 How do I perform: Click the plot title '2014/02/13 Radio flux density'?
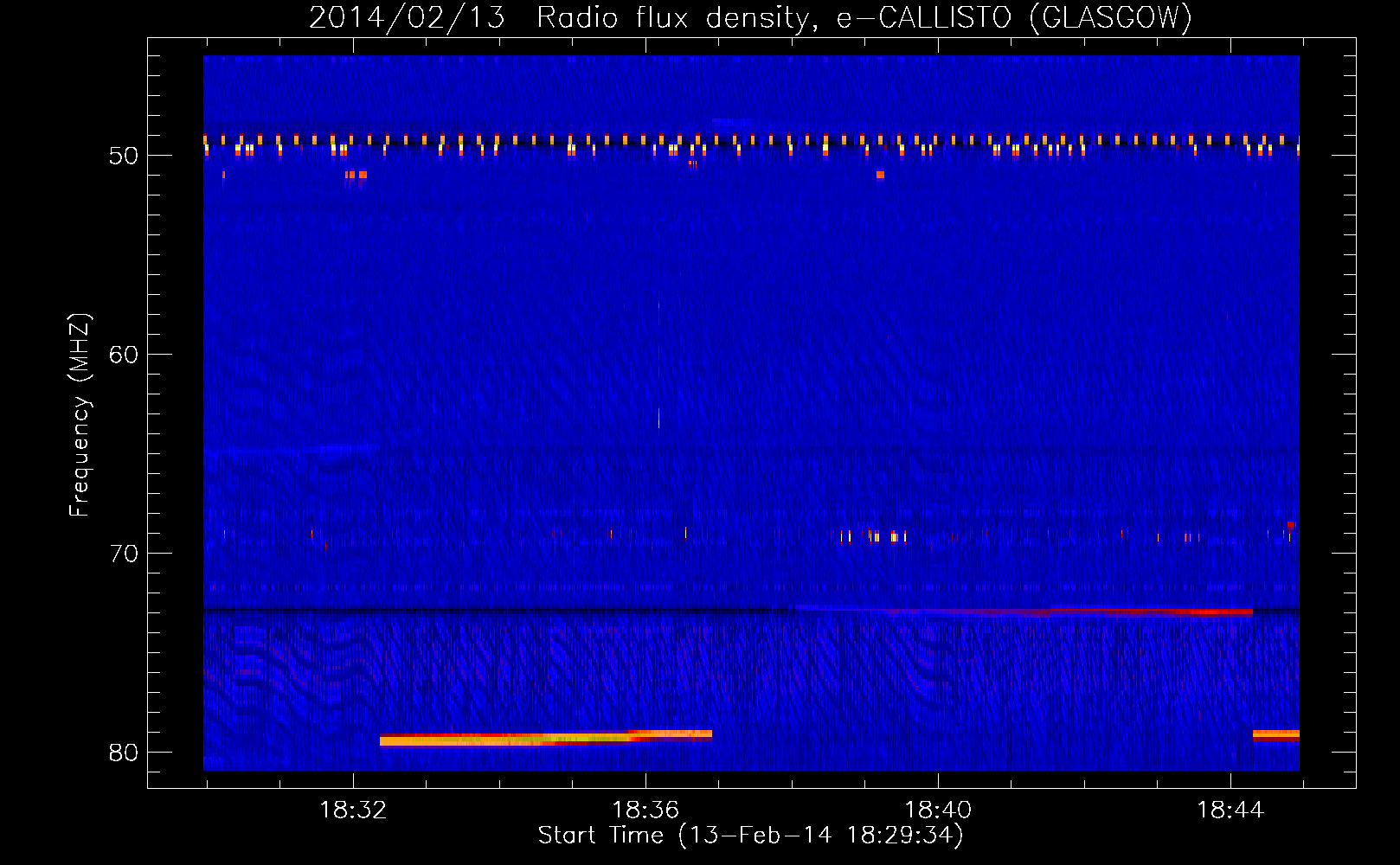tap(560, 17)
